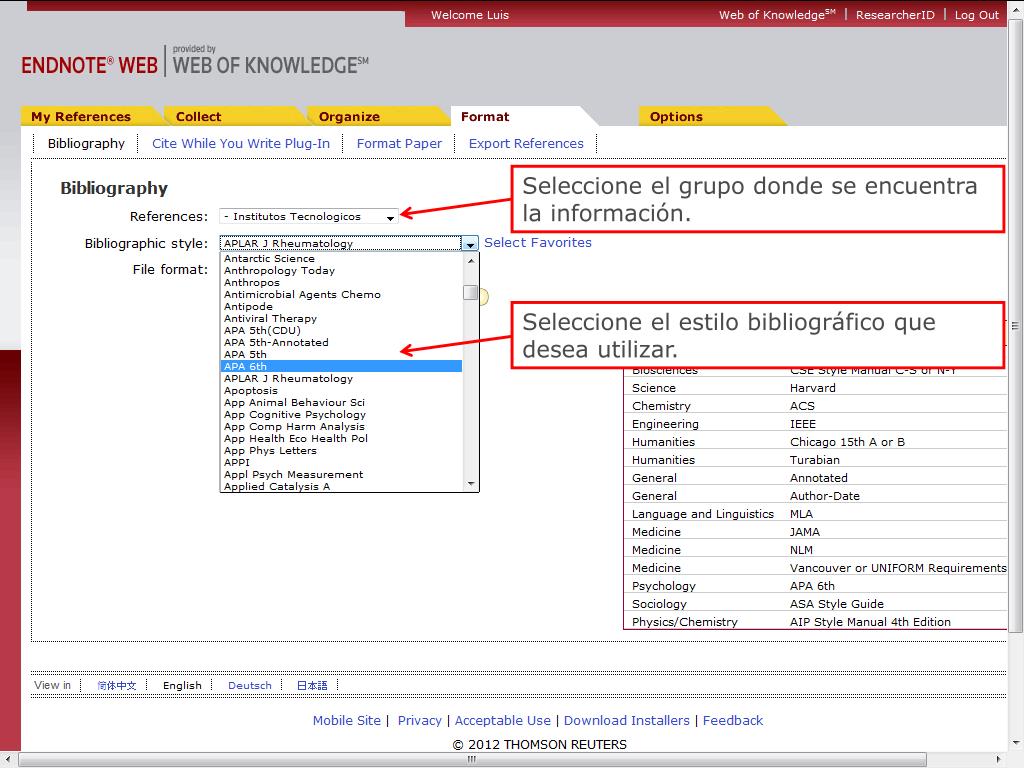Click the page scroll-down arrow
Screen dimensions: 1024x768
[x=1016, y=744]
